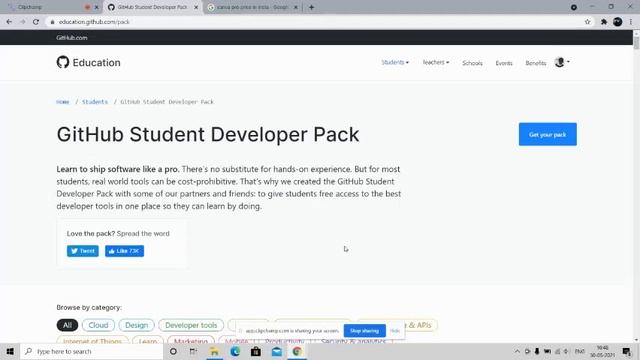Open Microsoft Store from the taskbar
Viewport: 640px width, 360px height.
coord(256,351)
